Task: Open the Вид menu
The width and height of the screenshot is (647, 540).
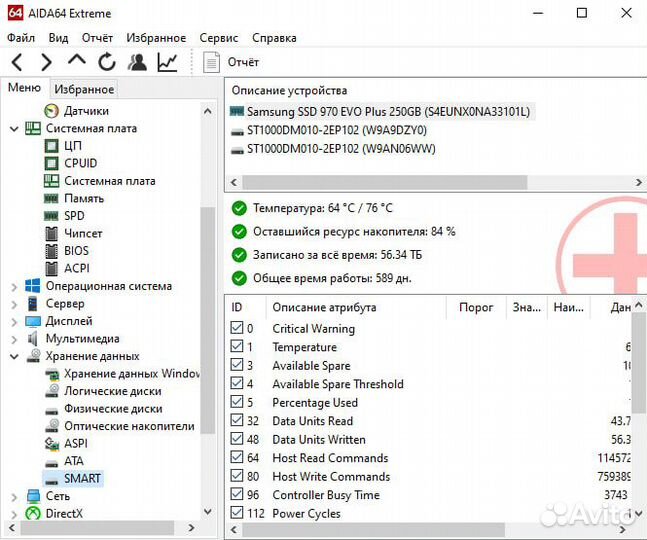Action: [x=58, y=38]
